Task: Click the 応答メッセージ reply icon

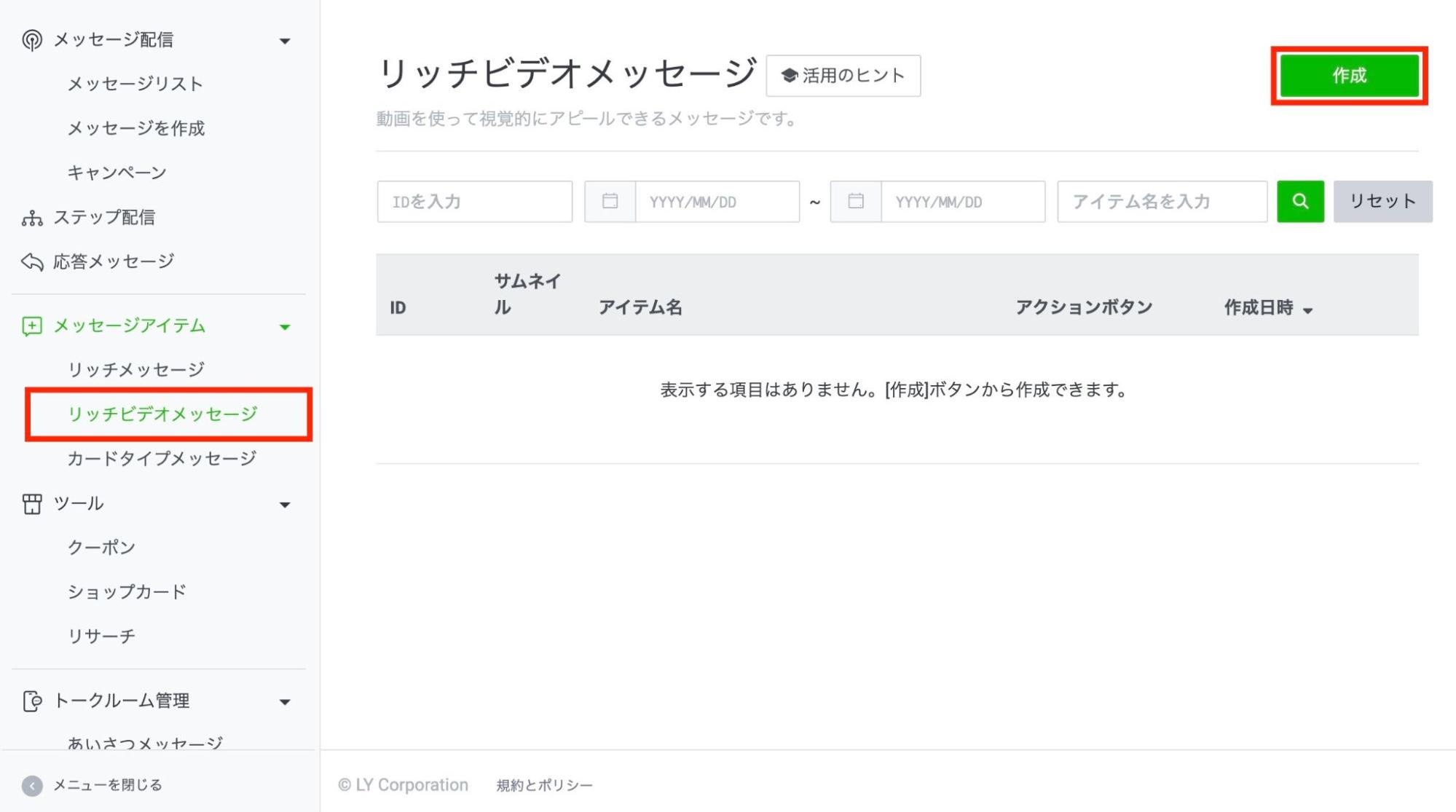Action: pyautogui.click(x=31, y=260)
